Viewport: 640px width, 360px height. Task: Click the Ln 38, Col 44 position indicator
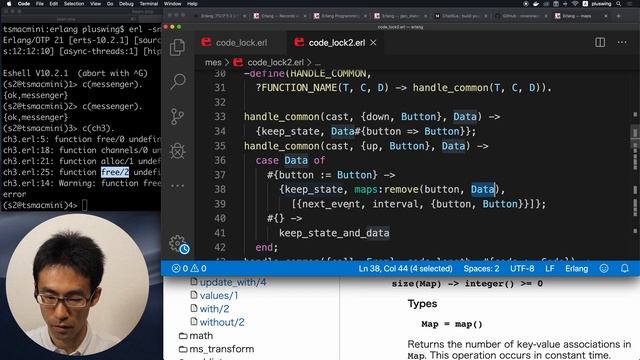405,269
